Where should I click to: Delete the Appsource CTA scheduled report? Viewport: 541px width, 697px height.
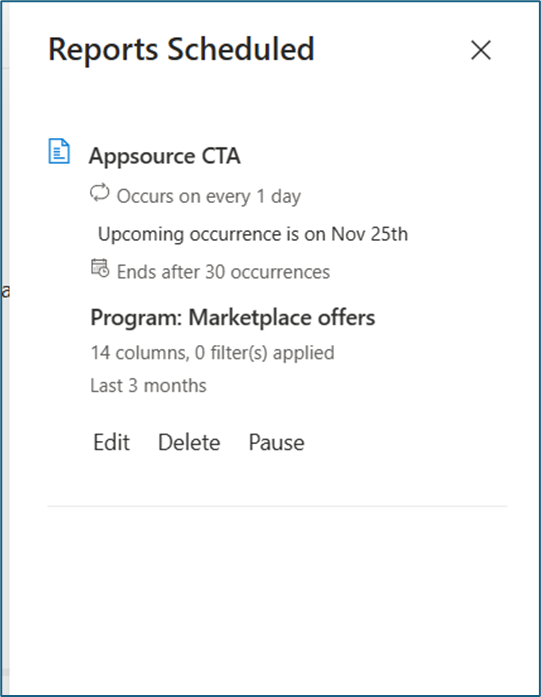tap(189, 442)
